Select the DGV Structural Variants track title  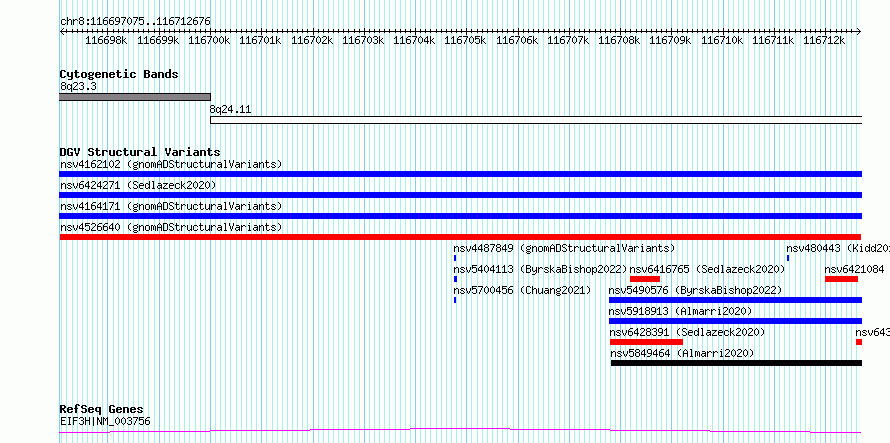click(140, 152)
